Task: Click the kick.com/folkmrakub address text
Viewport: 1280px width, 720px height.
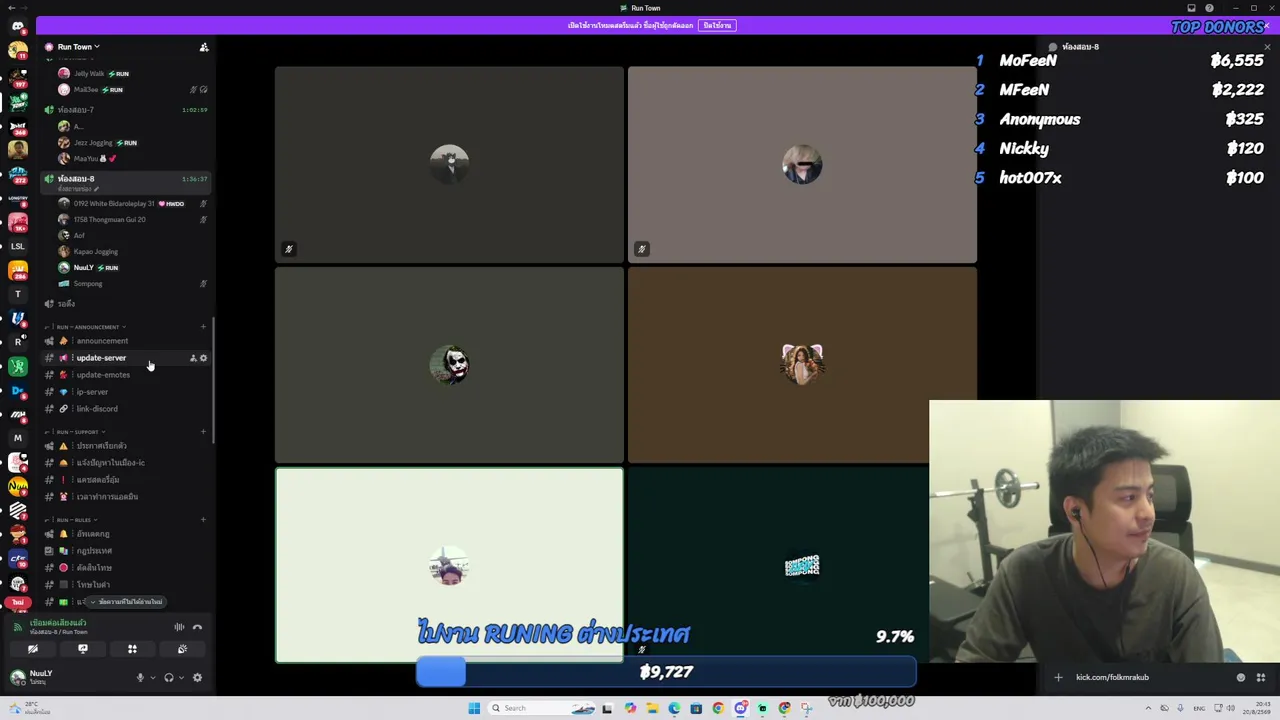Action: [x=1112, y=678]
